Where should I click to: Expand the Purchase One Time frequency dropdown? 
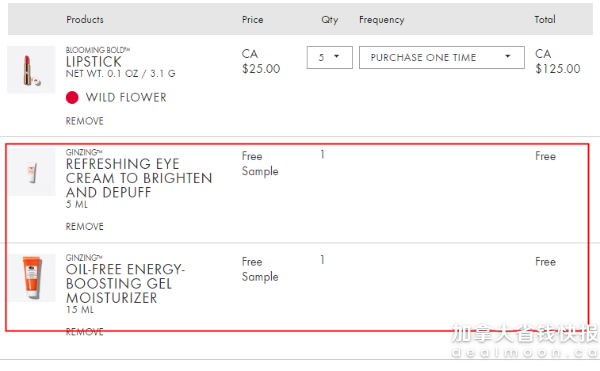coord(442,57)
